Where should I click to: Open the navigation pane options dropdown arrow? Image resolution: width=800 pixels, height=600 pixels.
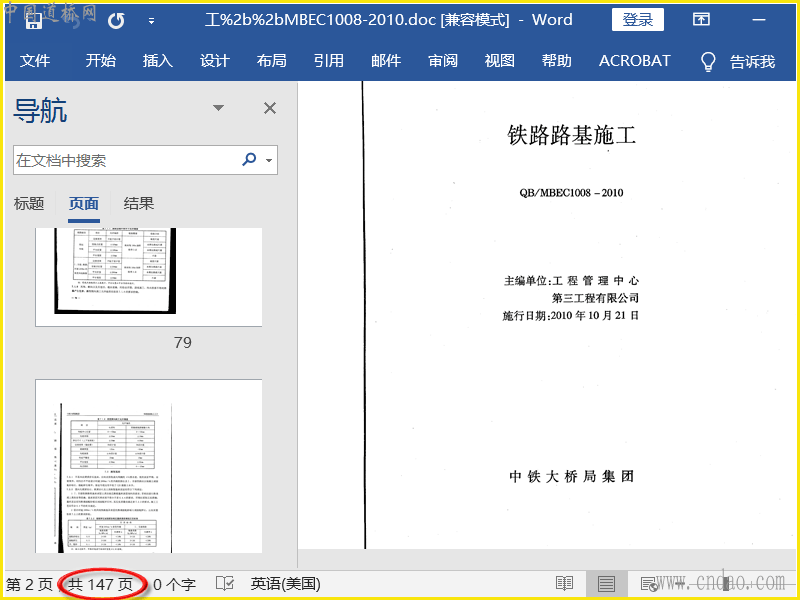218,108
